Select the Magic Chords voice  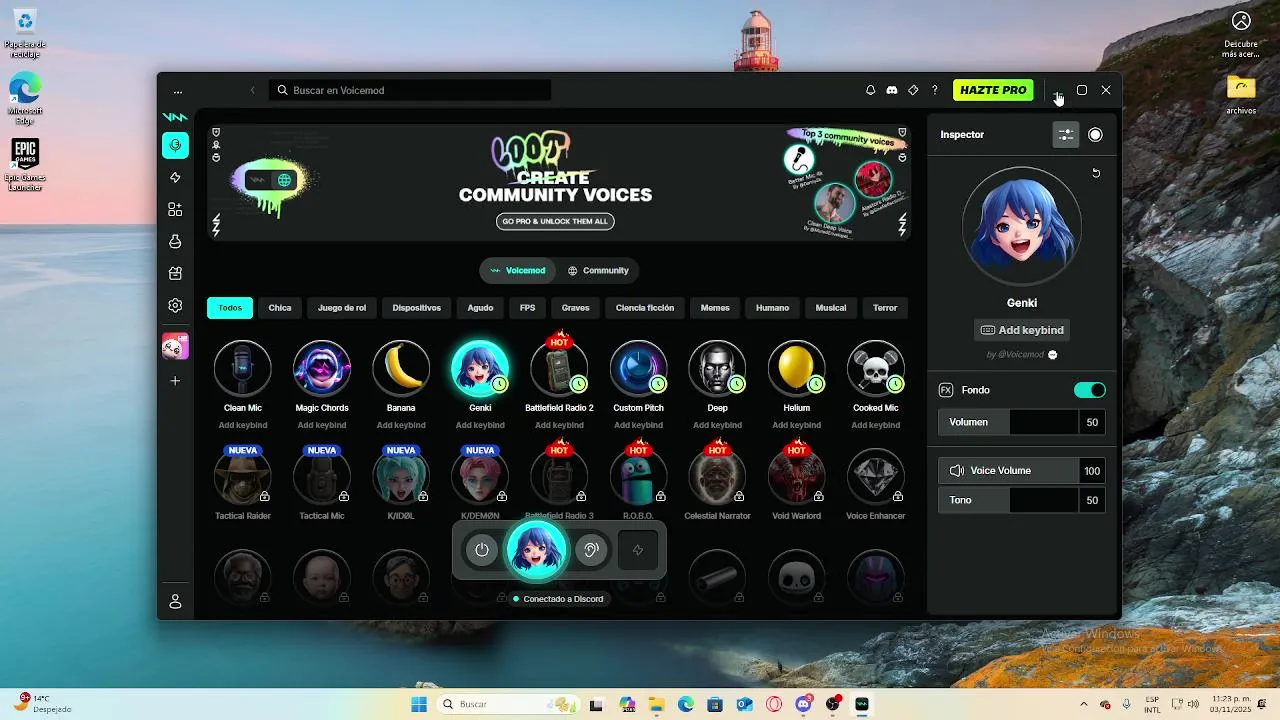[322, 368]
